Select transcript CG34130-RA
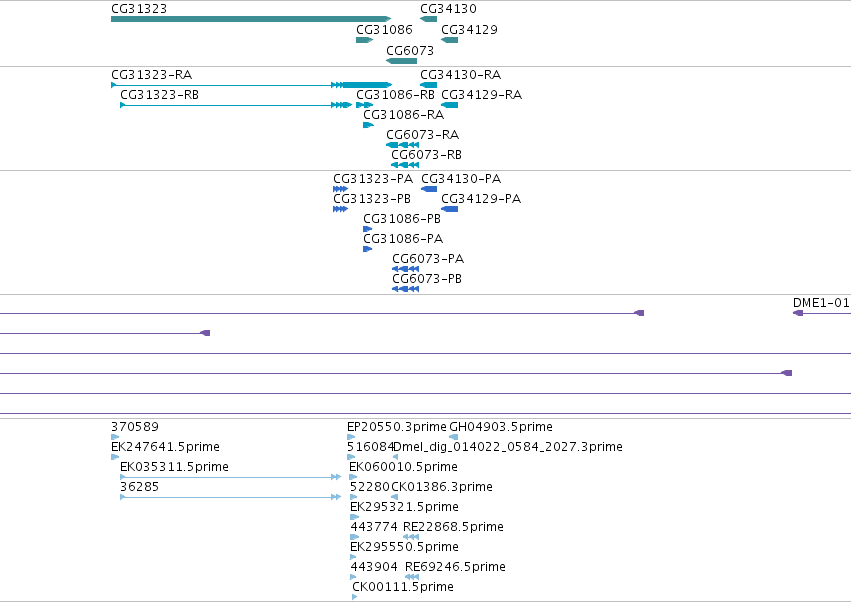Viewport: 851px width, 602px height. pos(428,85)
